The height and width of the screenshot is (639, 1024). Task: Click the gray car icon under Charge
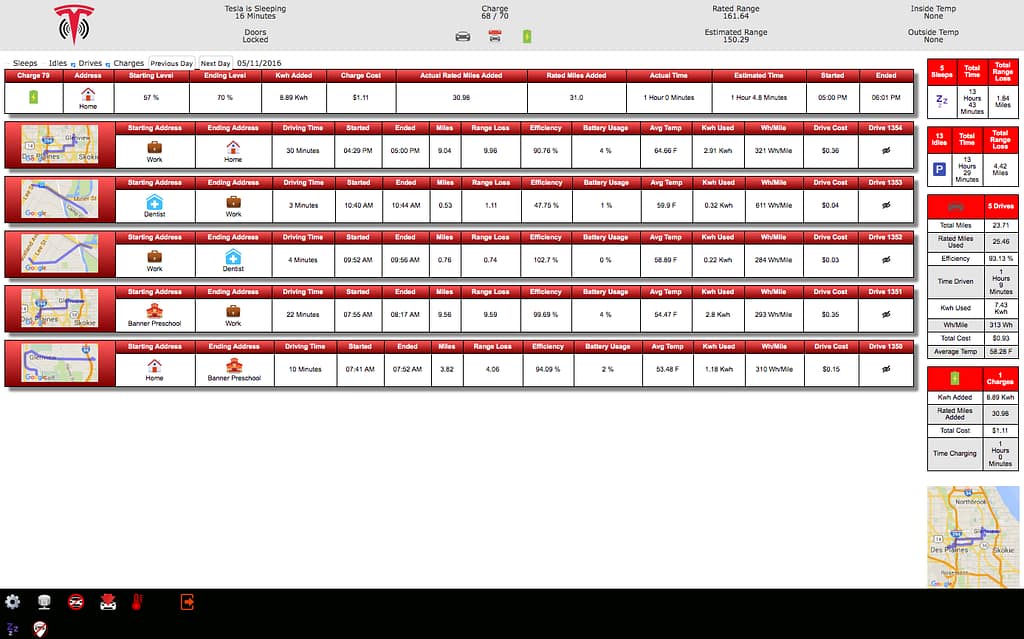click(x=463, y=37)
